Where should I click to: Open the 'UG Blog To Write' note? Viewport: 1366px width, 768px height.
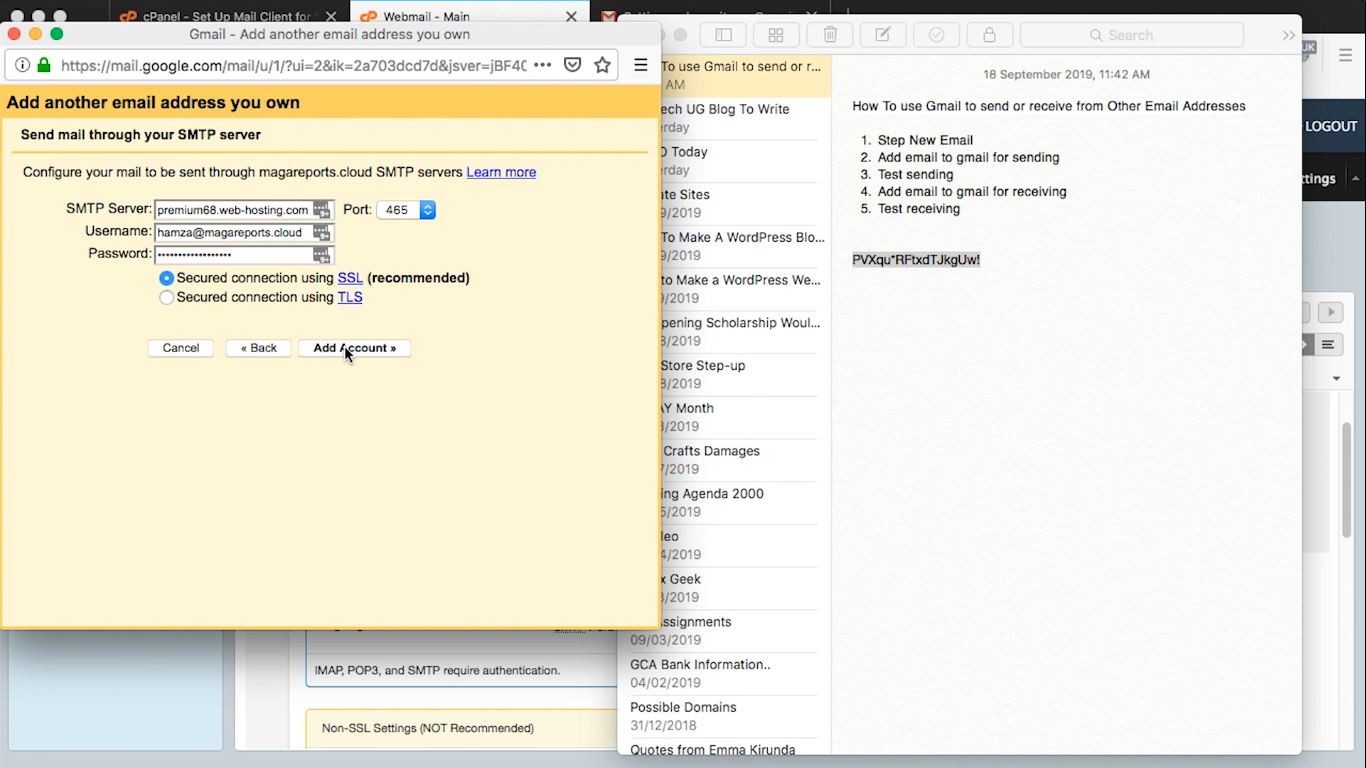(x=739, y=118)
